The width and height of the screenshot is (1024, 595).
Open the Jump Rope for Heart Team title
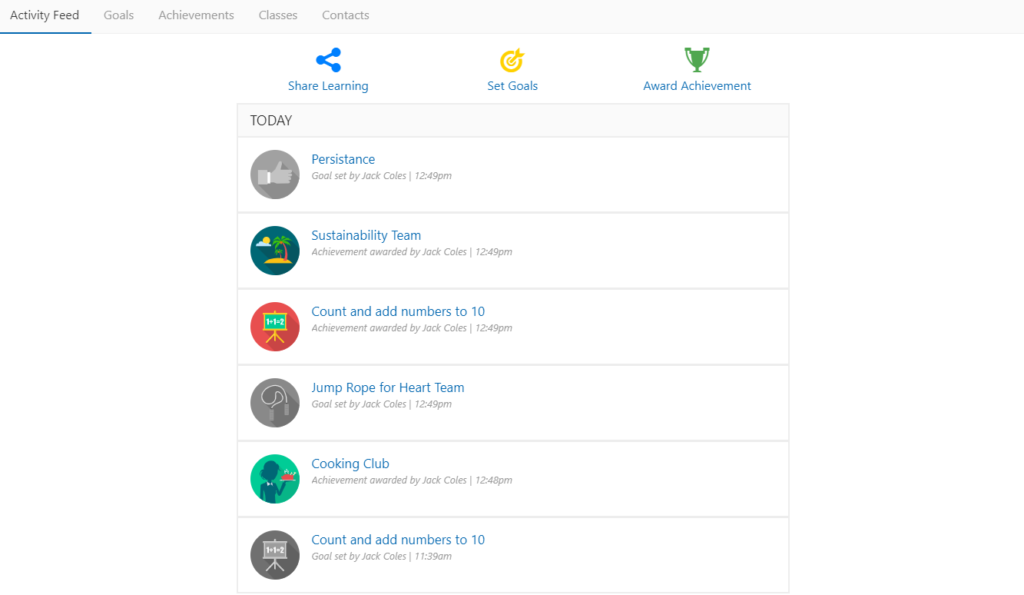[x=387, y=387]
